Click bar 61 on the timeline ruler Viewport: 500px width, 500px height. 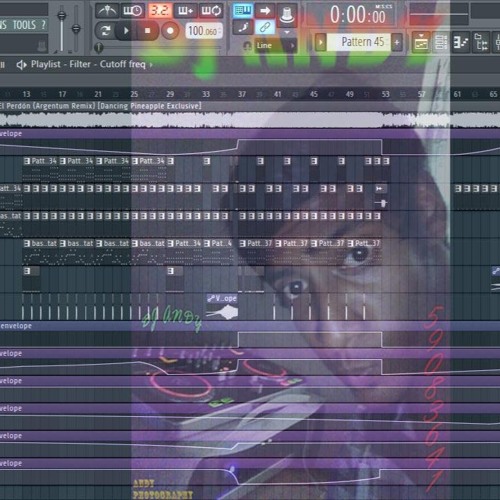click(x=457, y=94)
